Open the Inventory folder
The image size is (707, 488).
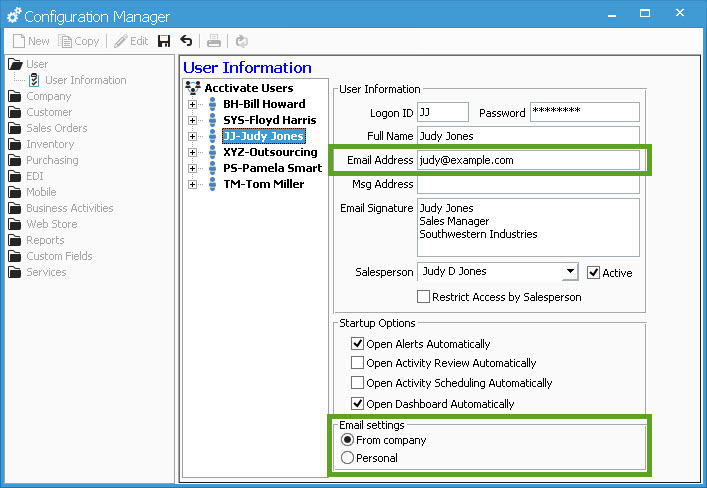pyautogui.click(x=41, y=144)
